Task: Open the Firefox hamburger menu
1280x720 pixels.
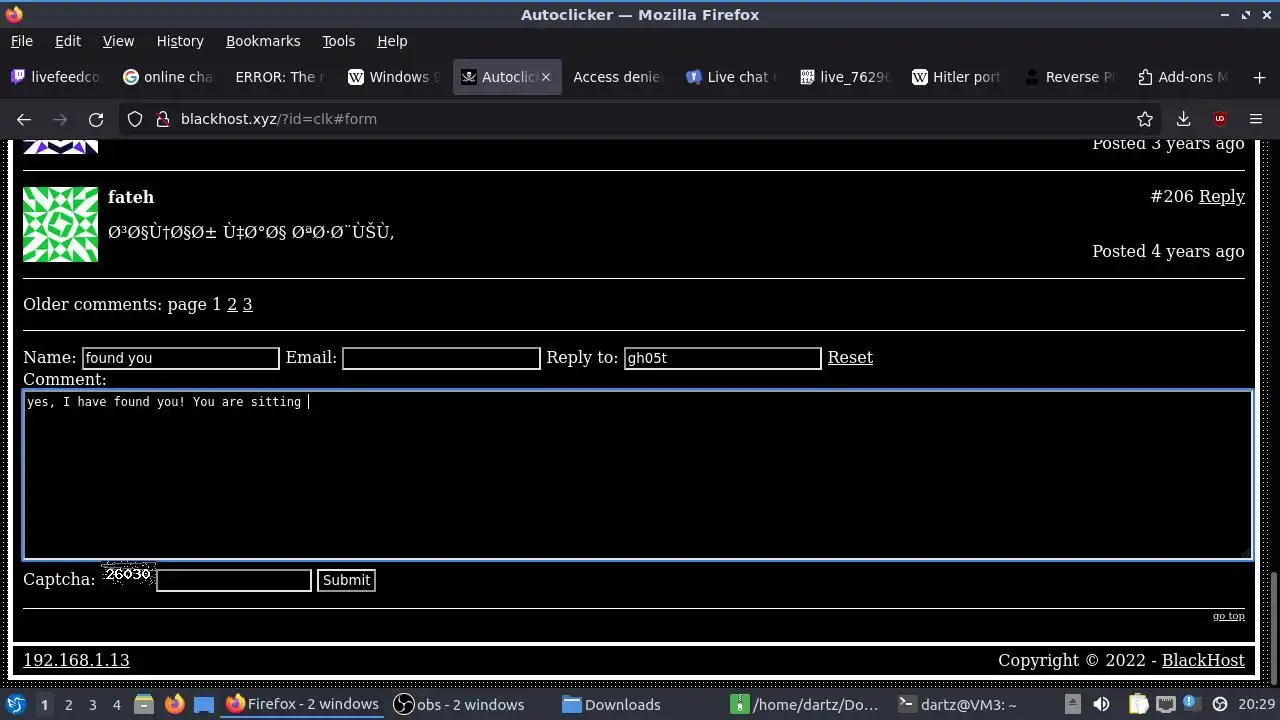Action: [x=1256, y=119]
